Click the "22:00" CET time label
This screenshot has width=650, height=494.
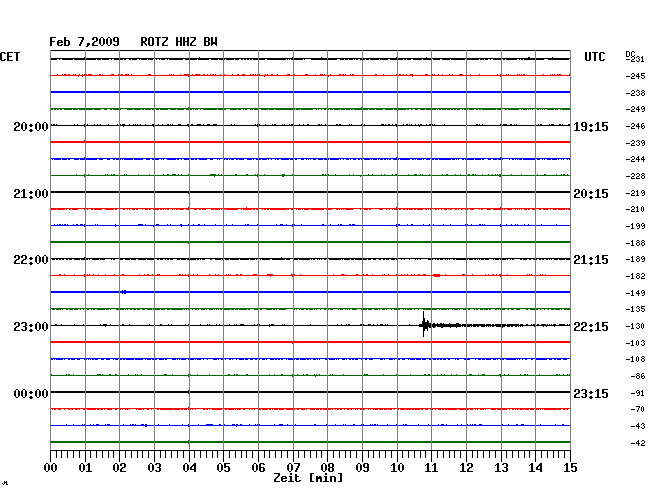click(x=31, y=260)
